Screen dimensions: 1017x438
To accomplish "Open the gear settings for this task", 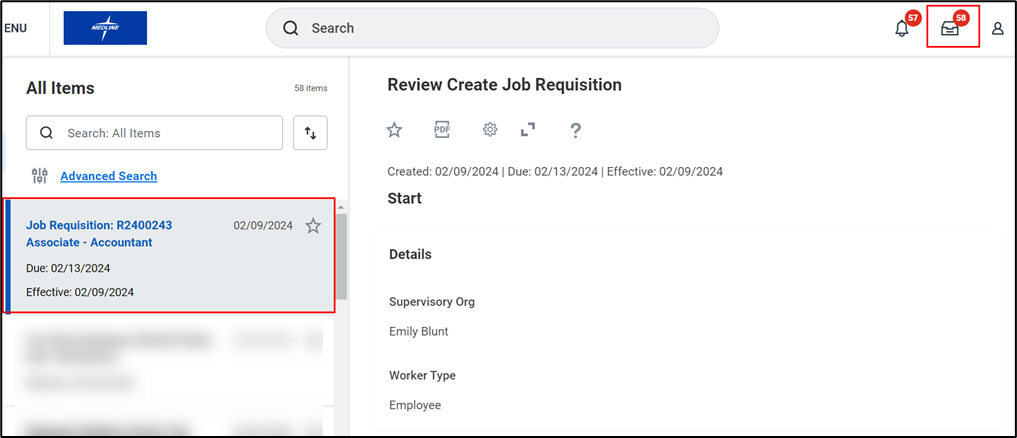I will [490, 129].
